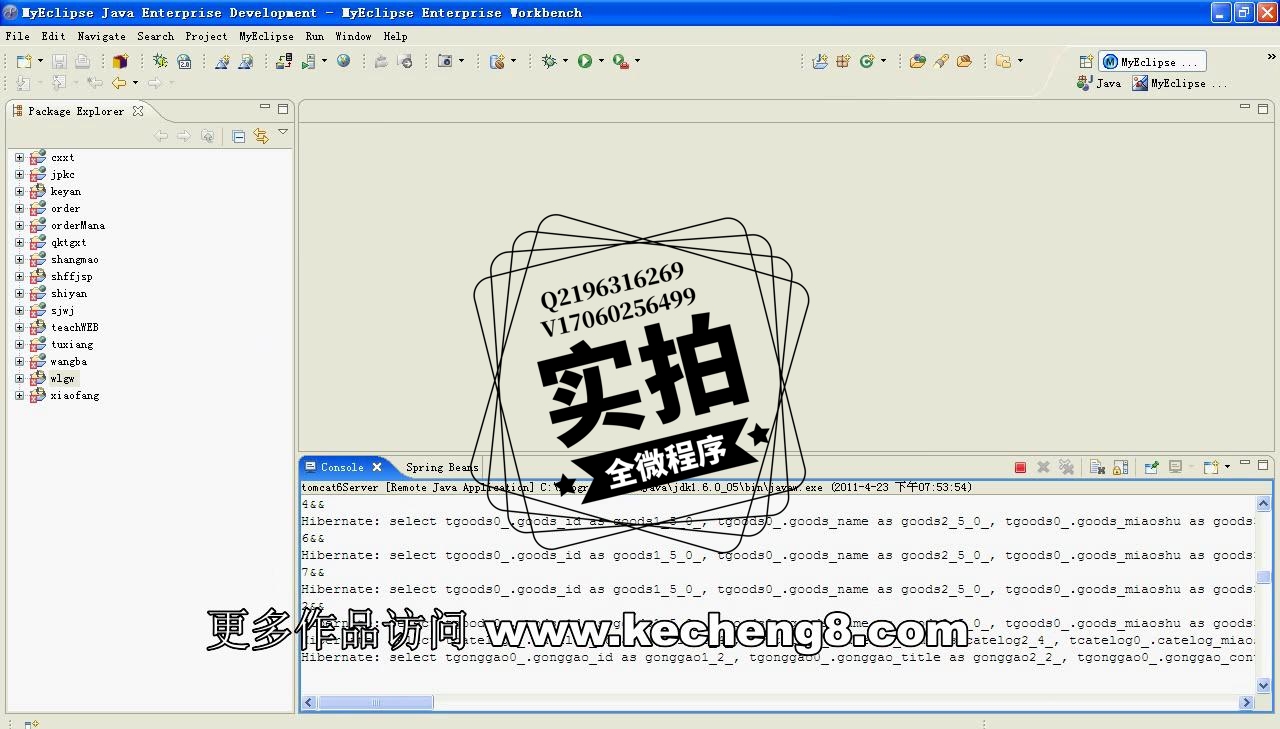This screenshot has width=1280, height=729.
Task: Click the Open Perspective icon
Action: coord(1086,62)
